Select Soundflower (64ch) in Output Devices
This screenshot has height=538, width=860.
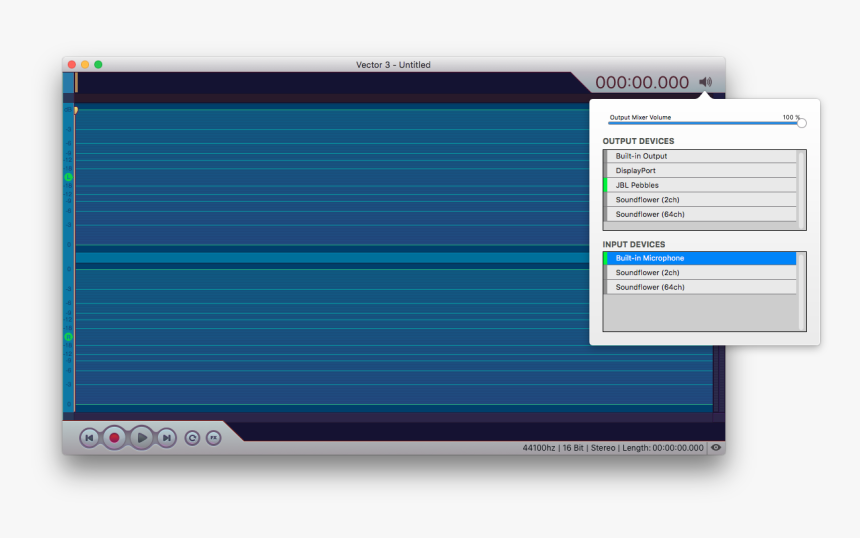(x=700, y=214)
